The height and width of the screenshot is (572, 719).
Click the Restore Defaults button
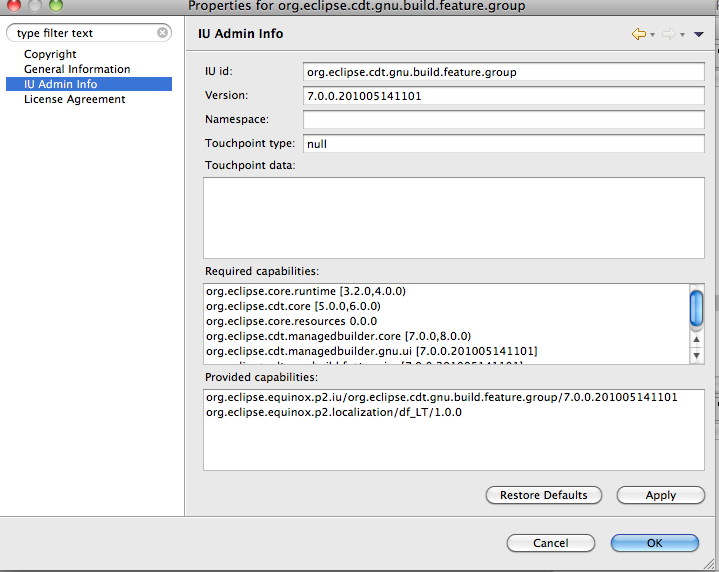[544, 495]
